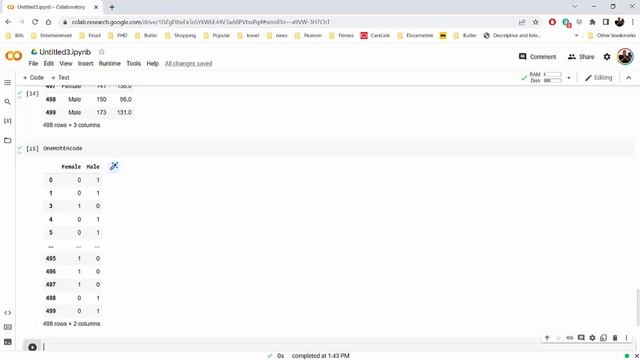Open the tab search chevron
This screenshot has width=640, height=360.
(575, 7)
